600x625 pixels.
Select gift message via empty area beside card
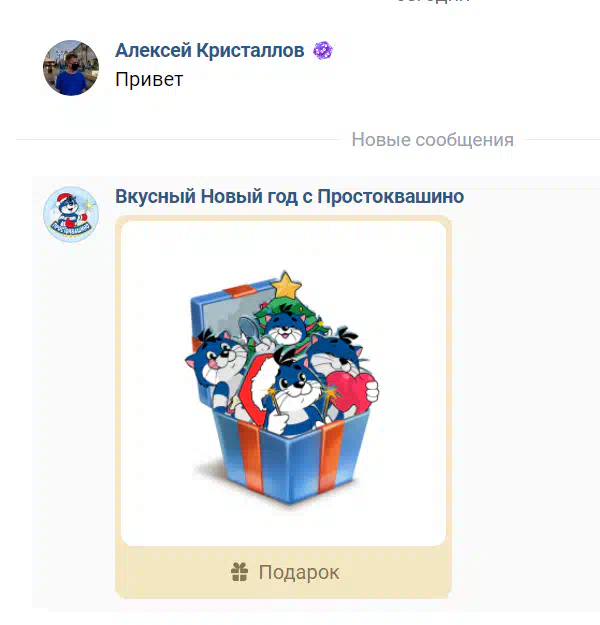click(522, 399)
